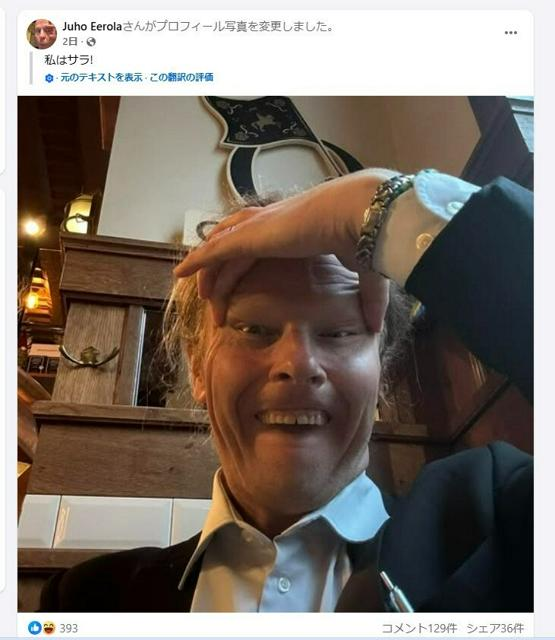Screen dimensions: 555x640
Task: Open the large profile photo in viewer
Action: pyautogui.click(x=275, y=354)
